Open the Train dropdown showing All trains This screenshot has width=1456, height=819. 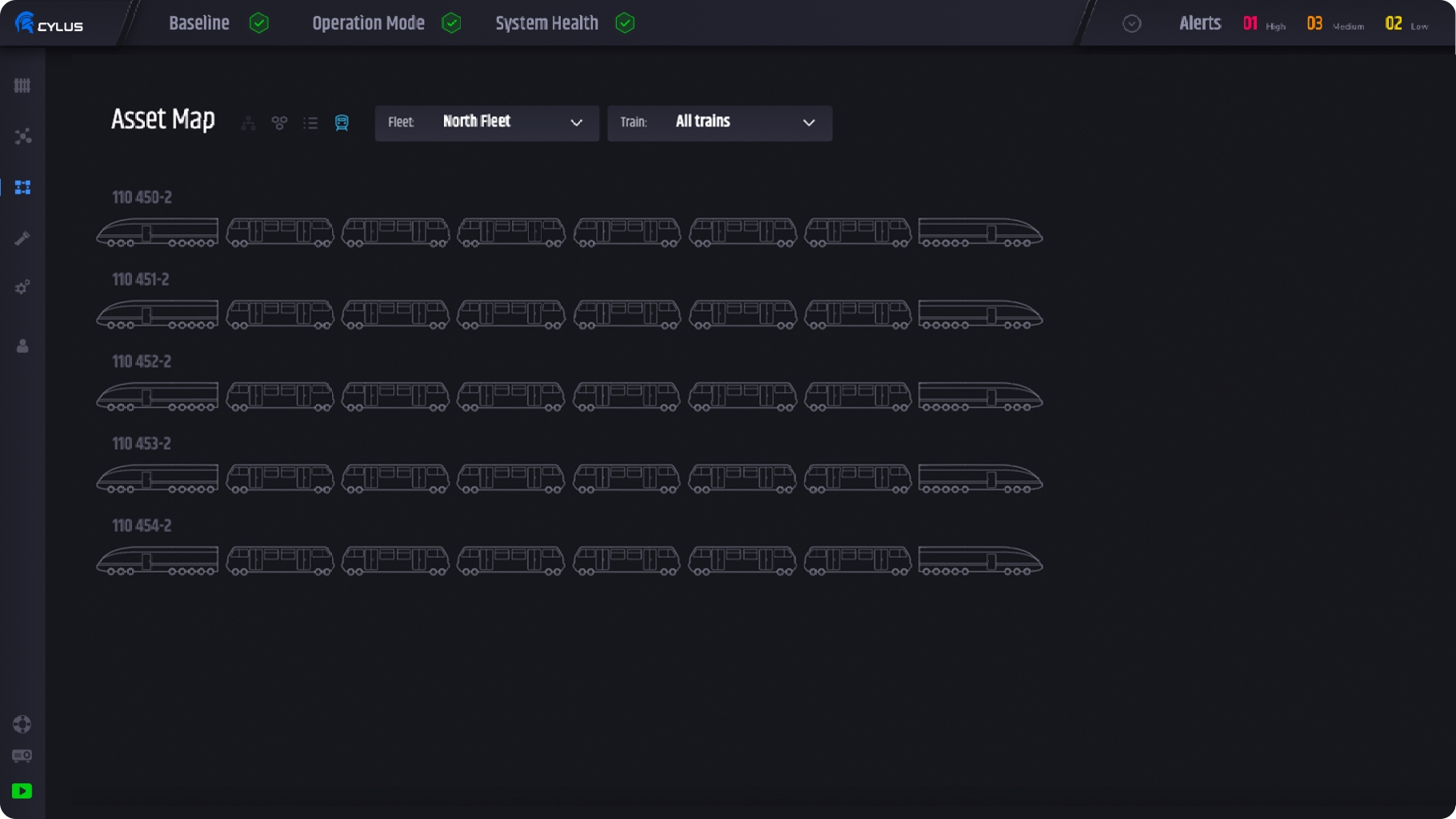pos(719,123)
